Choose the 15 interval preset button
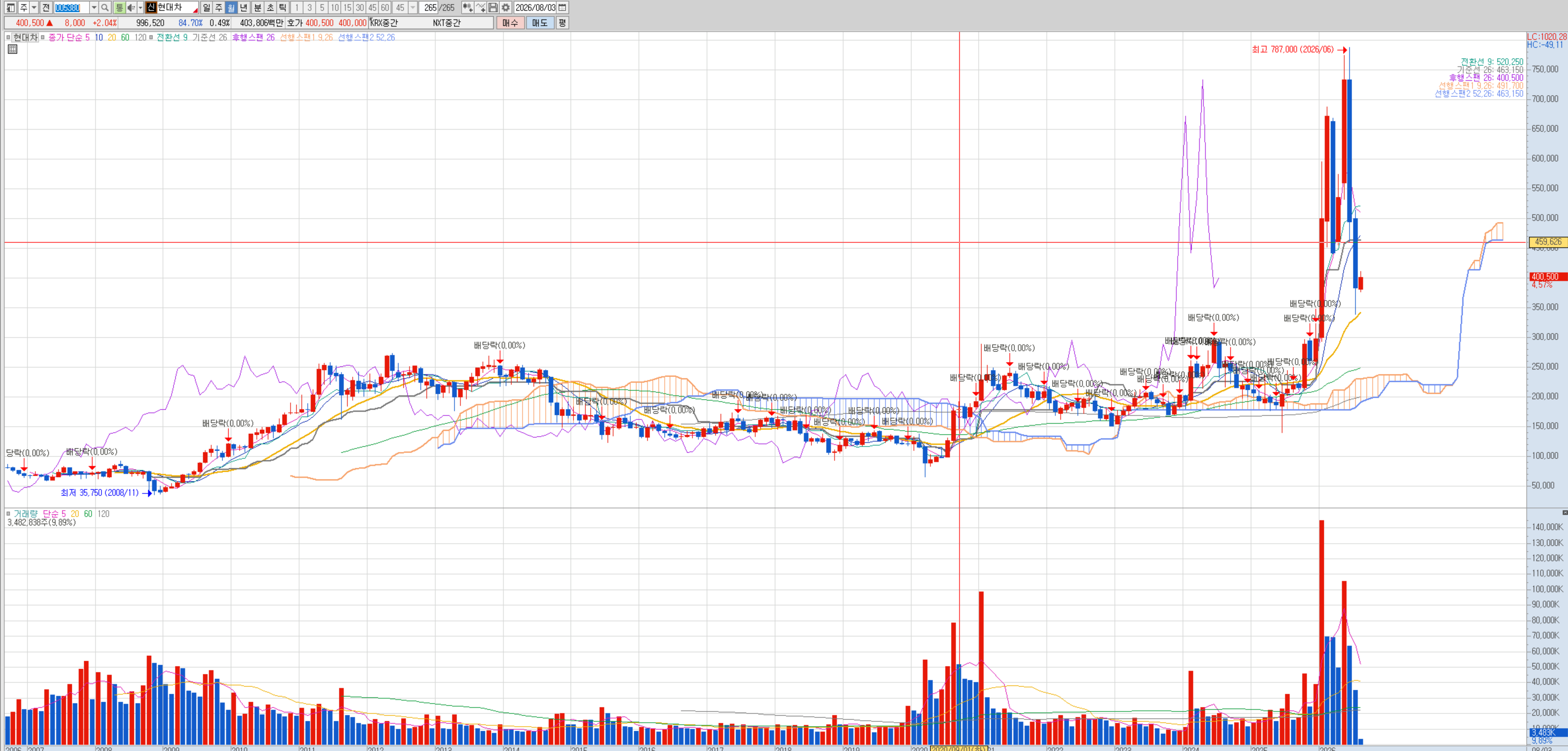This screenshot has width=1568, height=751. [x=347, y=7]
